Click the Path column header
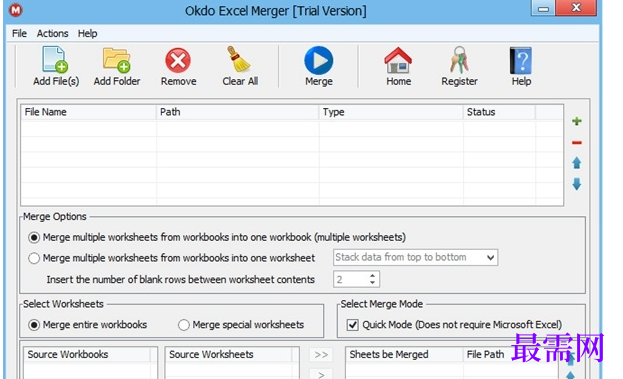This screenshot has height=379, width=623. [x=238, y=112]
